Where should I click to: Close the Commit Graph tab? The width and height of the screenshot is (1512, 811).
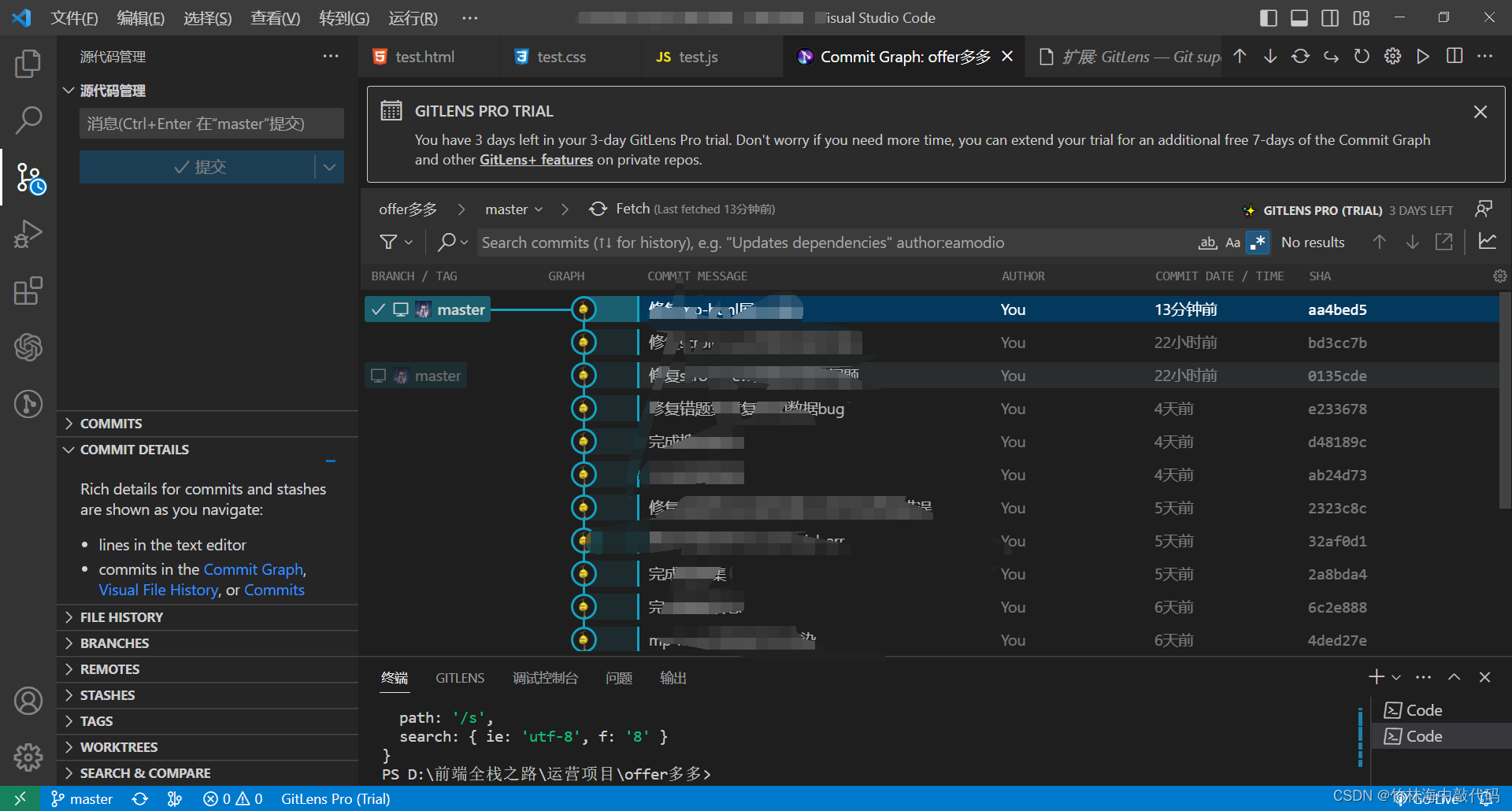1007,57
